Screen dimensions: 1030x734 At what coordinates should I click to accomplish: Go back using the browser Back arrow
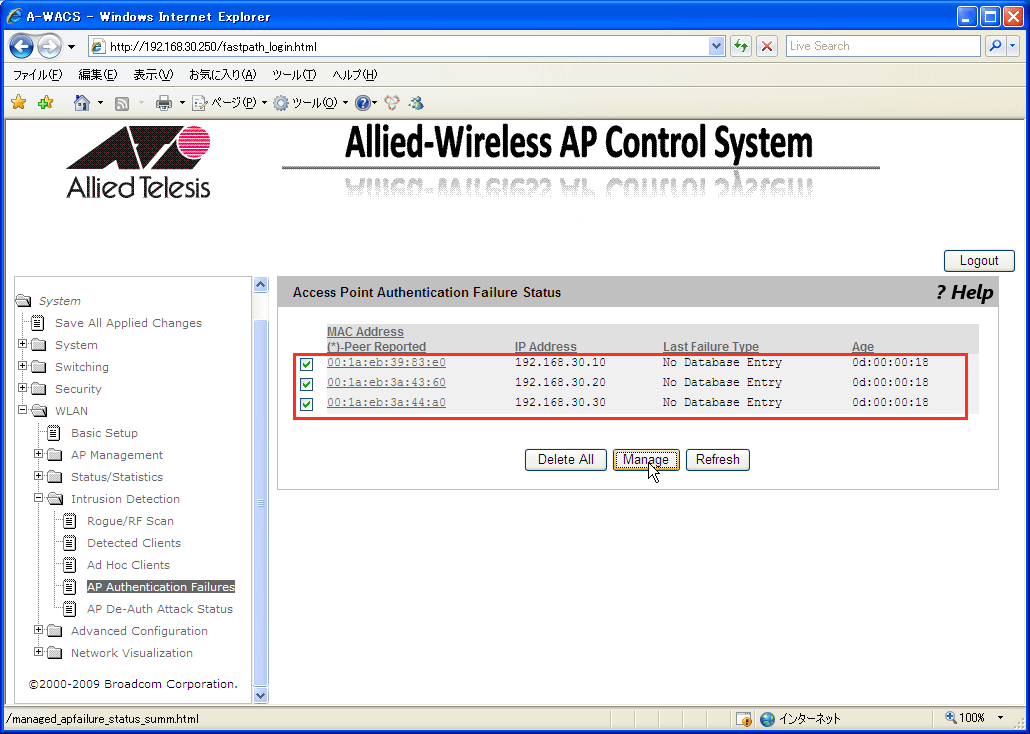point(22,46)
